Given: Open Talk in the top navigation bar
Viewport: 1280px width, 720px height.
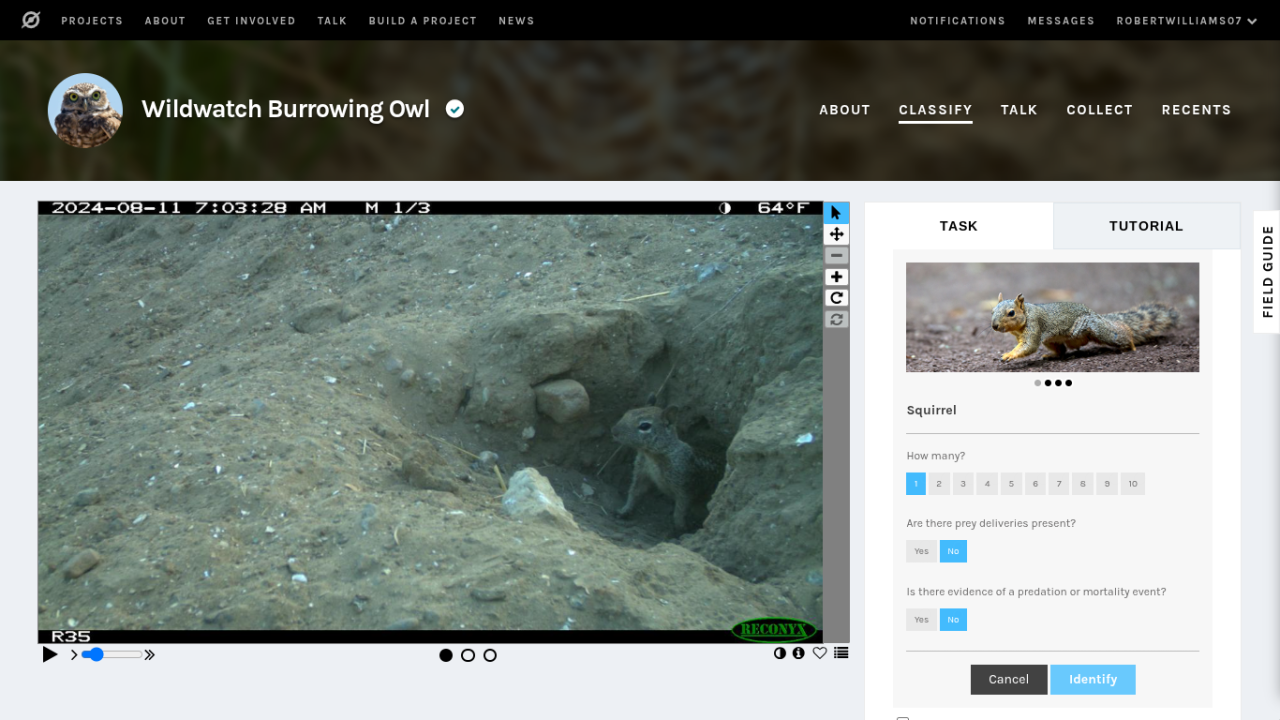Looking at the screenshot, I should coord(332,21).
